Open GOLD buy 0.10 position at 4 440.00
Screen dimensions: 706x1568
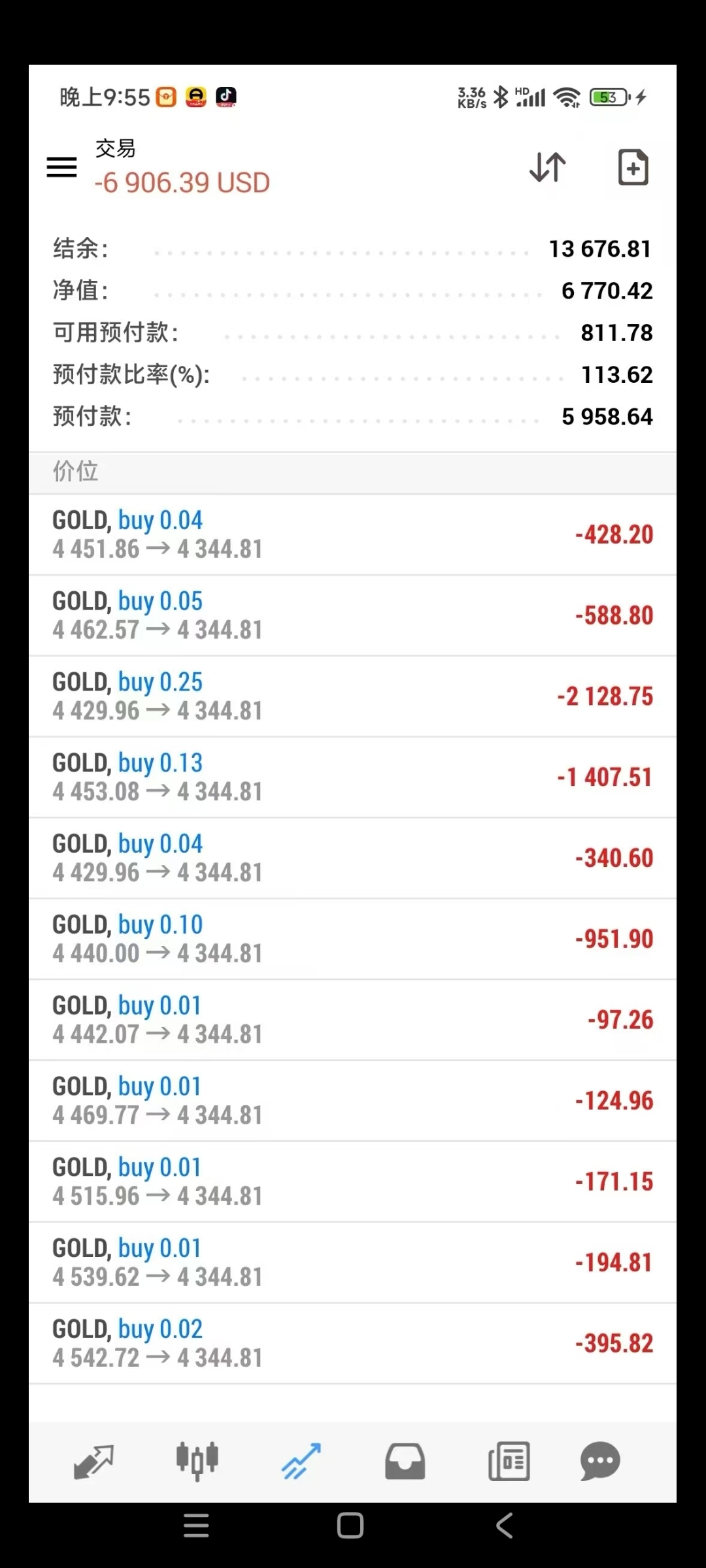click(352, 939)
